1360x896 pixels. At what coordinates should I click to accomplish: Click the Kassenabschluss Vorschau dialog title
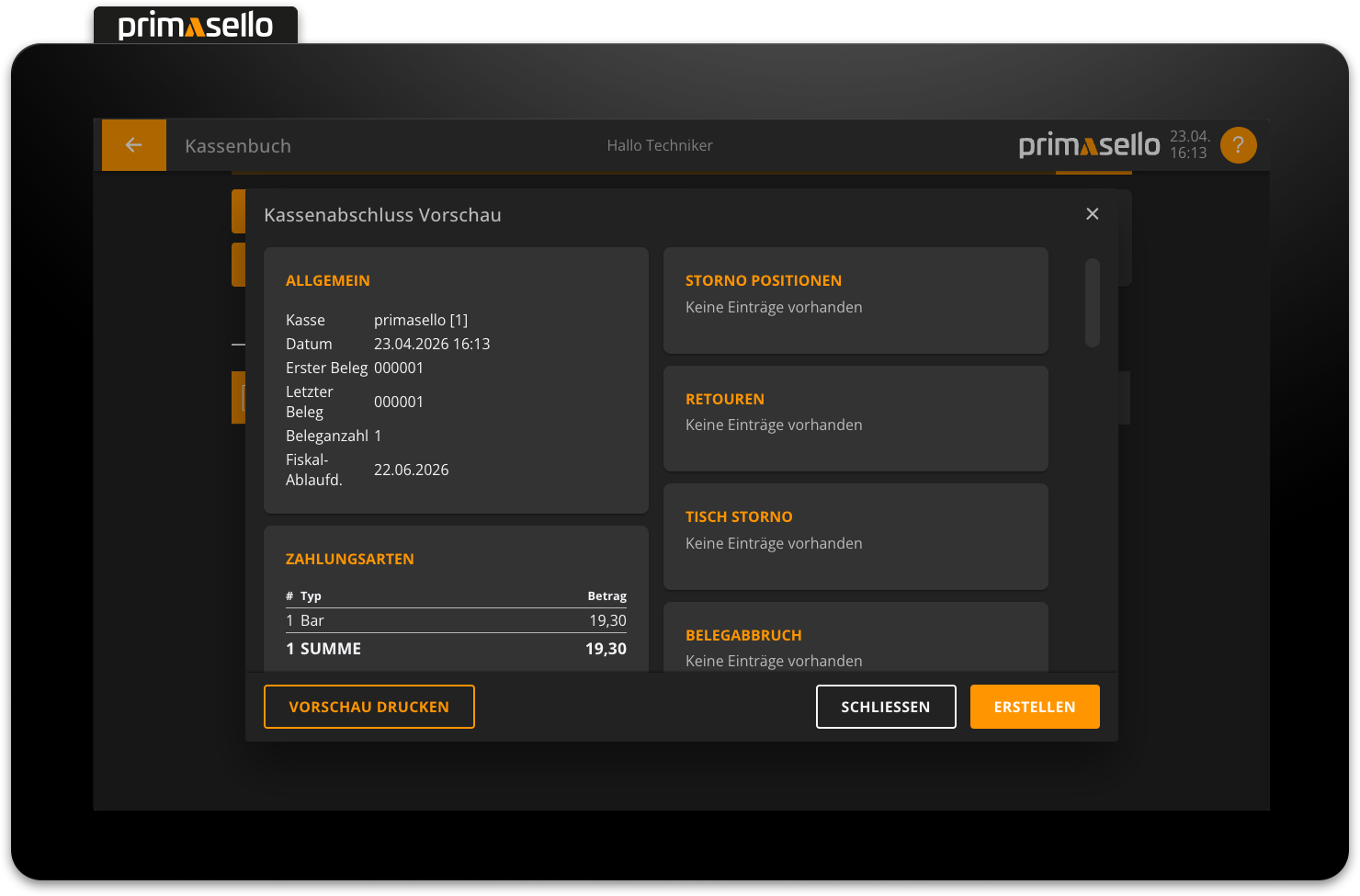(382, 215)
